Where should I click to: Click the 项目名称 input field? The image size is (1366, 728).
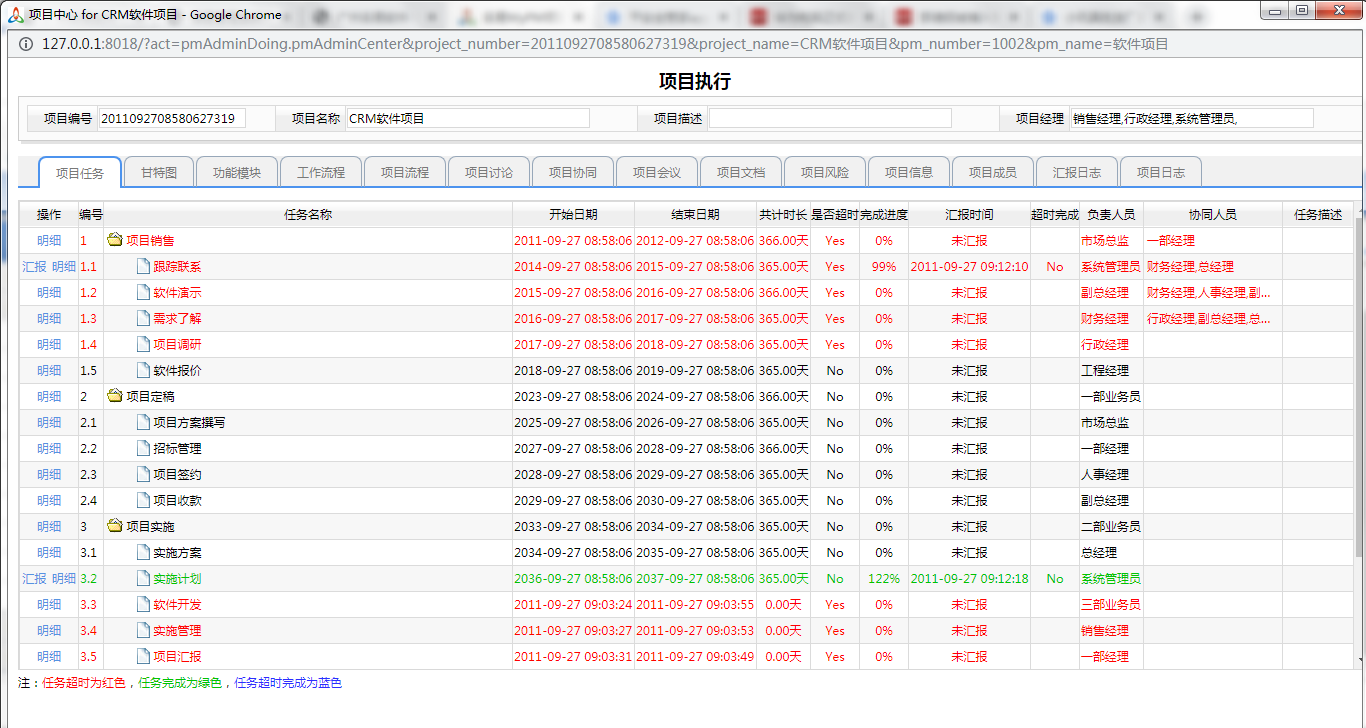[468, 118]
